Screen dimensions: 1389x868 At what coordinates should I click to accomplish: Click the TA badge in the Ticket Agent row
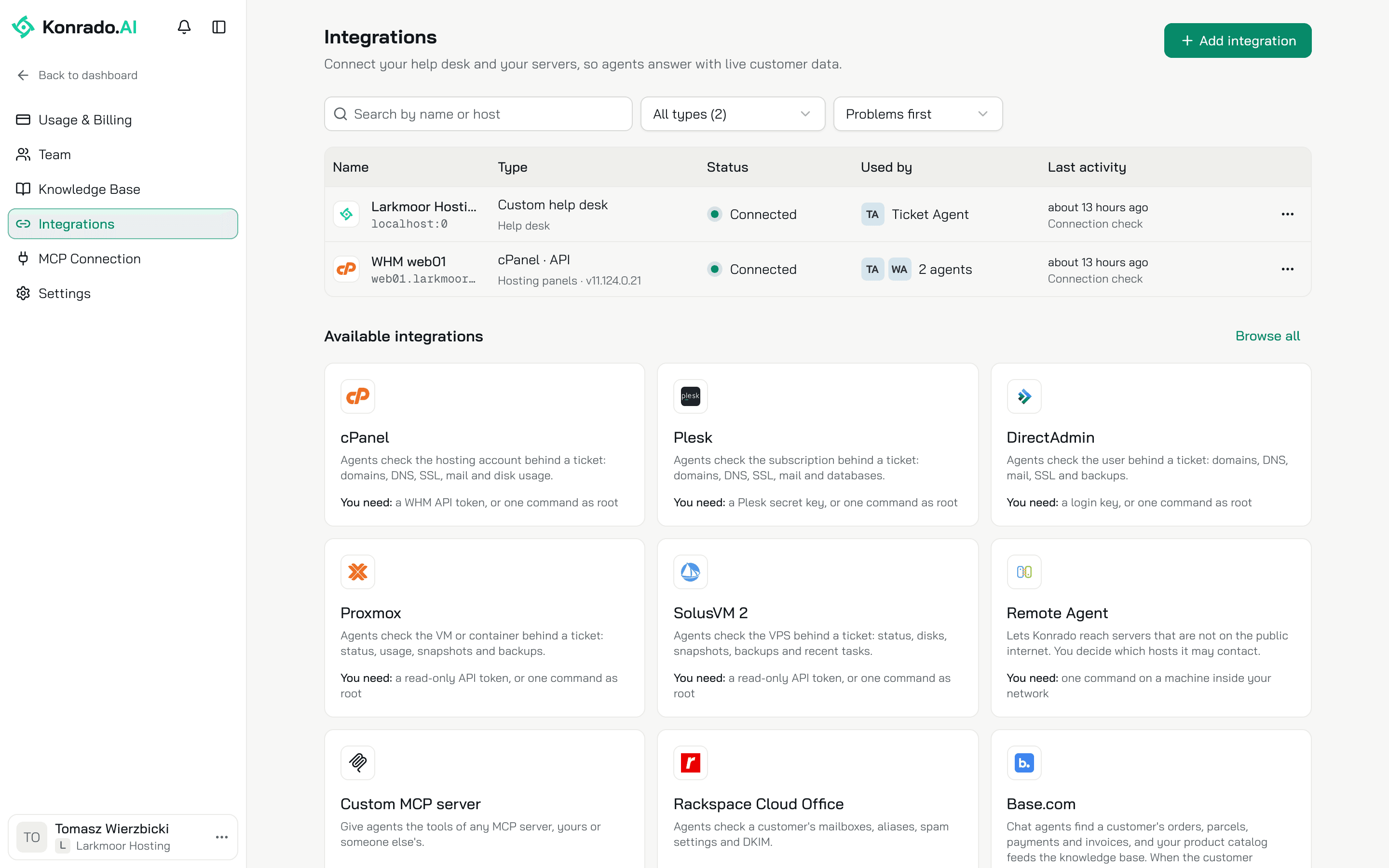(x=872, y=214)
